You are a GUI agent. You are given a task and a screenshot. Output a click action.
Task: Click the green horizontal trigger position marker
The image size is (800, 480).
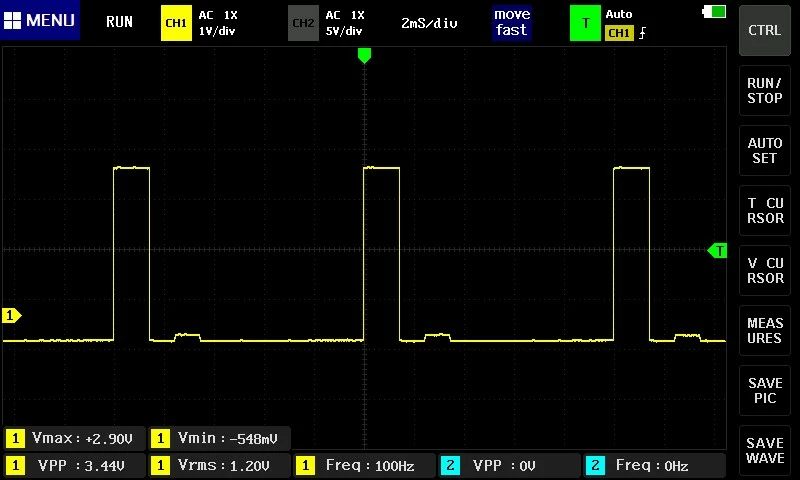[364, 55]
